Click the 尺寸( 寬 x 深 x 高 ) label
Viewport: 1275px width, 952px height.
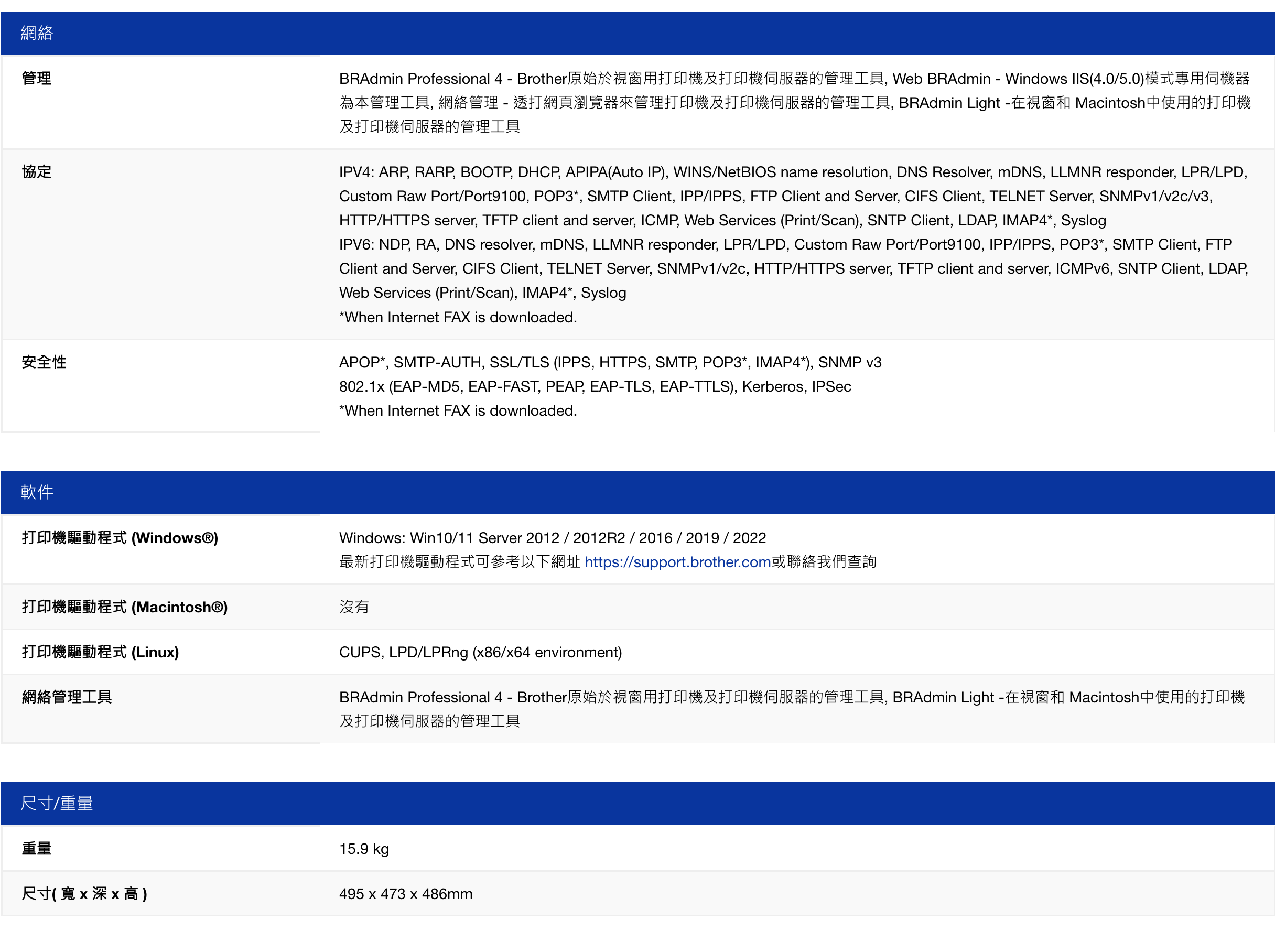84,893
